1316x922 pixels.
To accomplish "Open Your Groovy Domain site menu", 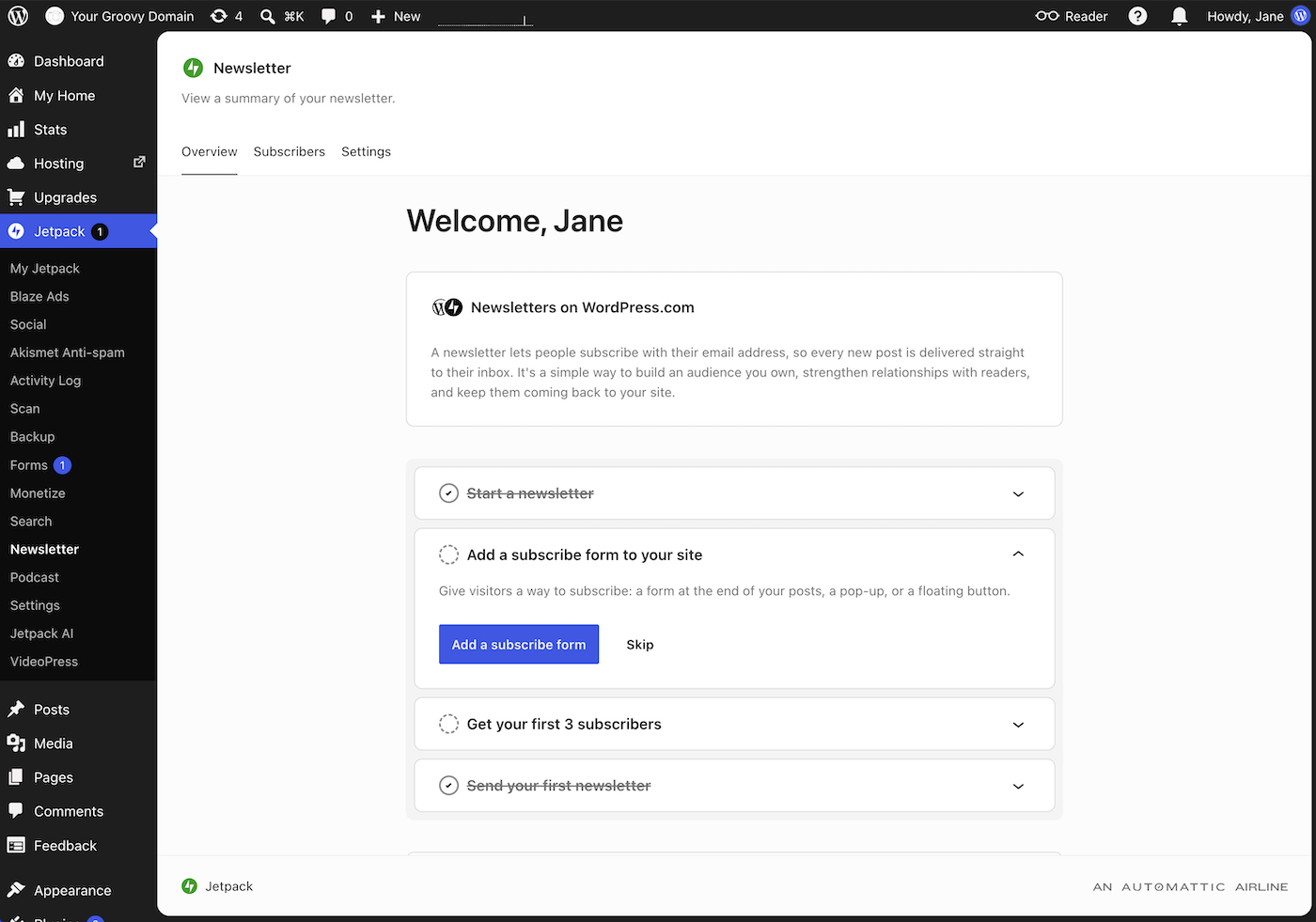I will click(x=120, y=16).
